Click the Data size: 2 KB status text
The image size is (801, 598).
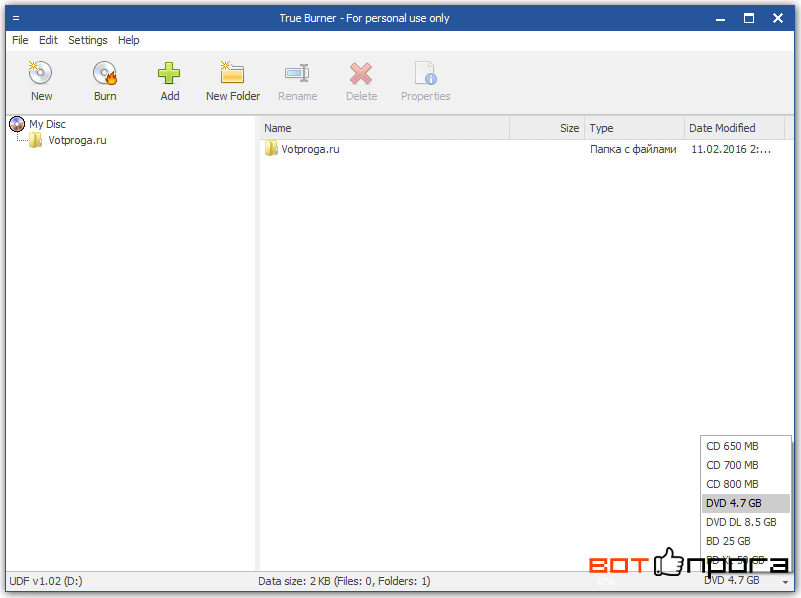[x=344, y=581]
